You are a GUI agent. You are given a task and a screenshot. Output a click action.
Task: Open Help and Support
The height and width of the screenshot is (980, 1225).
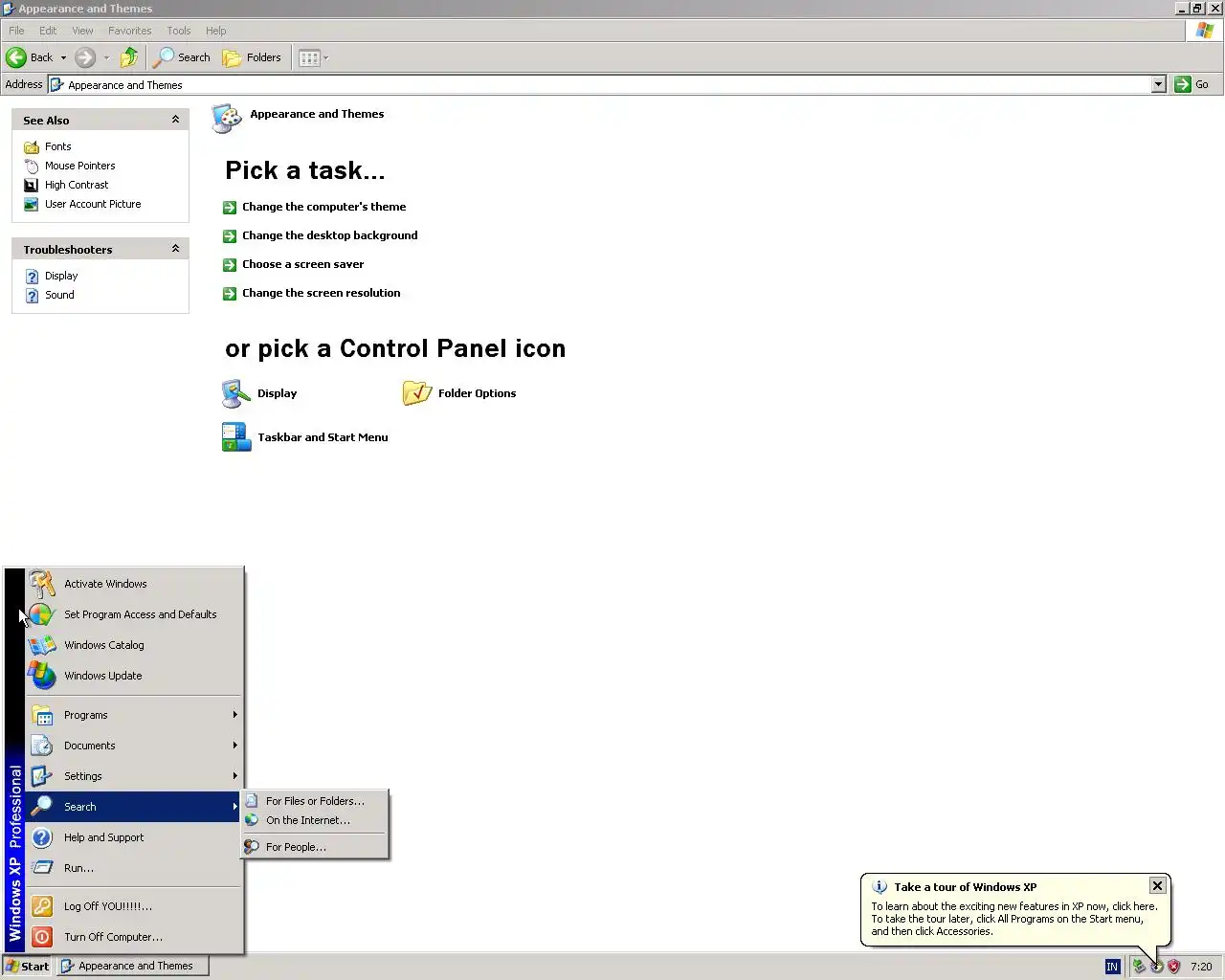tap(134, 837)
